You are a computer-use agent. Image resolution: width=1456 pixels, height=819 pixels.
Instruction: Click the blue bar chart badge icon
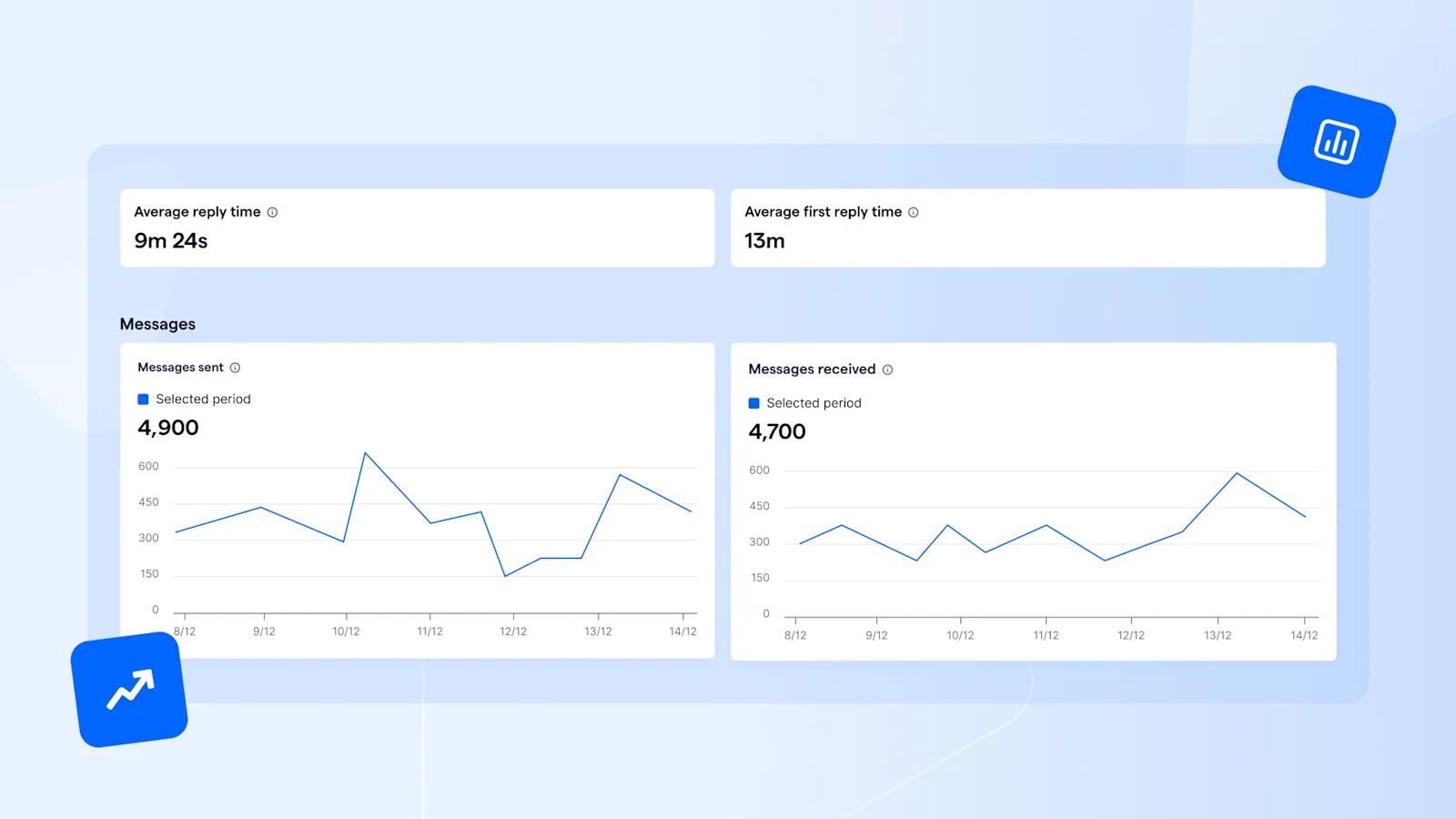click(1336, 142)
